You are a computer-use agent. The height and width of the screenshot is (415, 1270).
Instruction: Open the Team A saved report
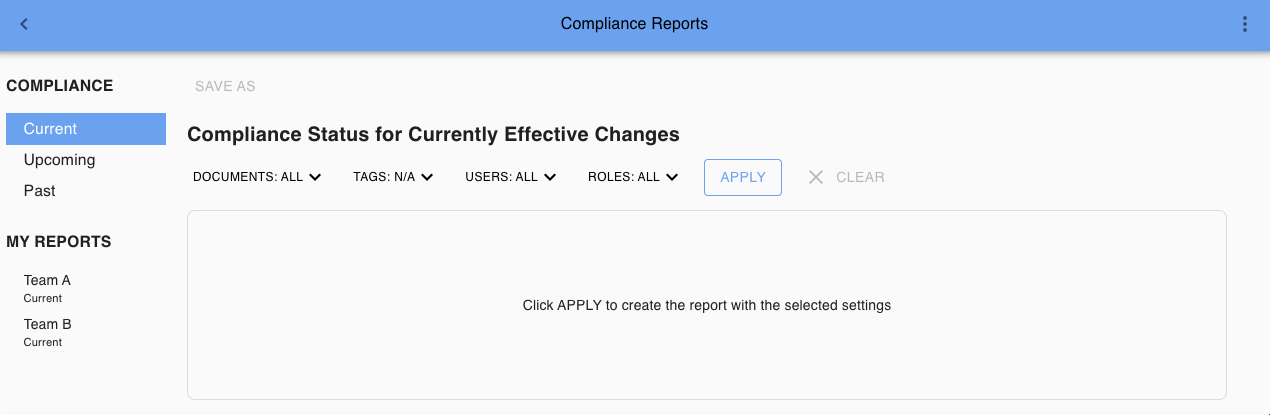[48, 287]
